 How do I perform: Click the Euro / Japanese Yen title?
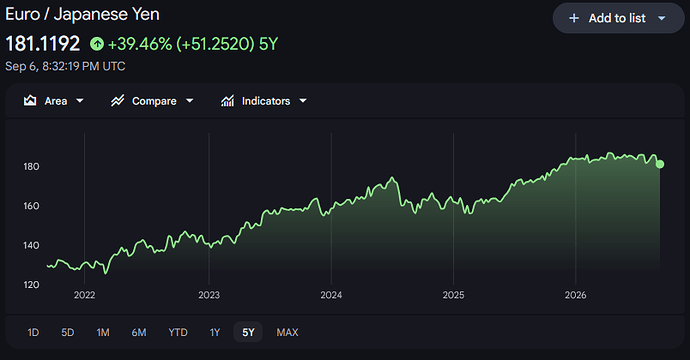tap(82, 14)
